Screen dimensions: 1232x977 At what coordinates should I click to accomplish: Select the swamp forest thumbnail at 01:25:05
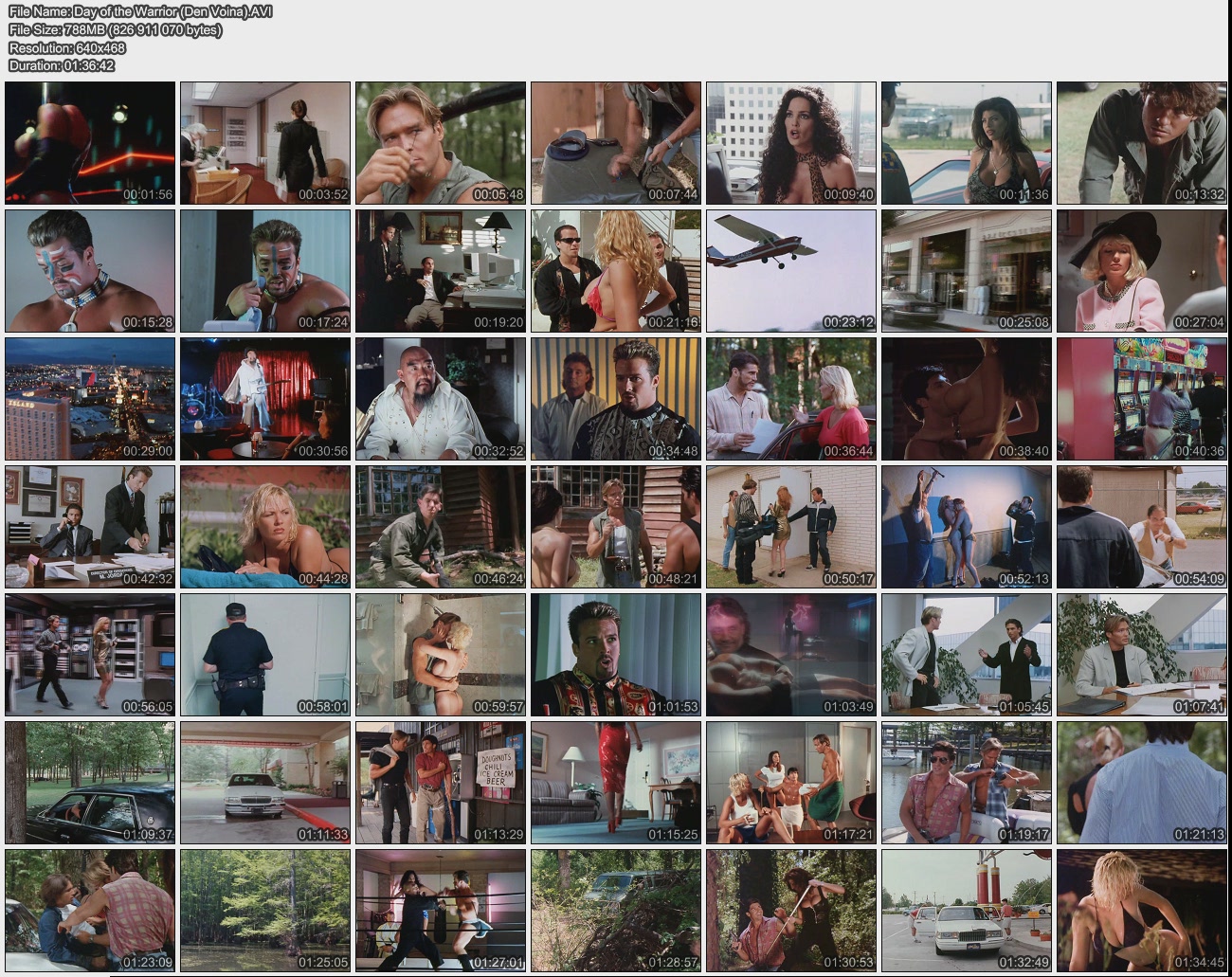pyautogui.click(x=265, y=911)
